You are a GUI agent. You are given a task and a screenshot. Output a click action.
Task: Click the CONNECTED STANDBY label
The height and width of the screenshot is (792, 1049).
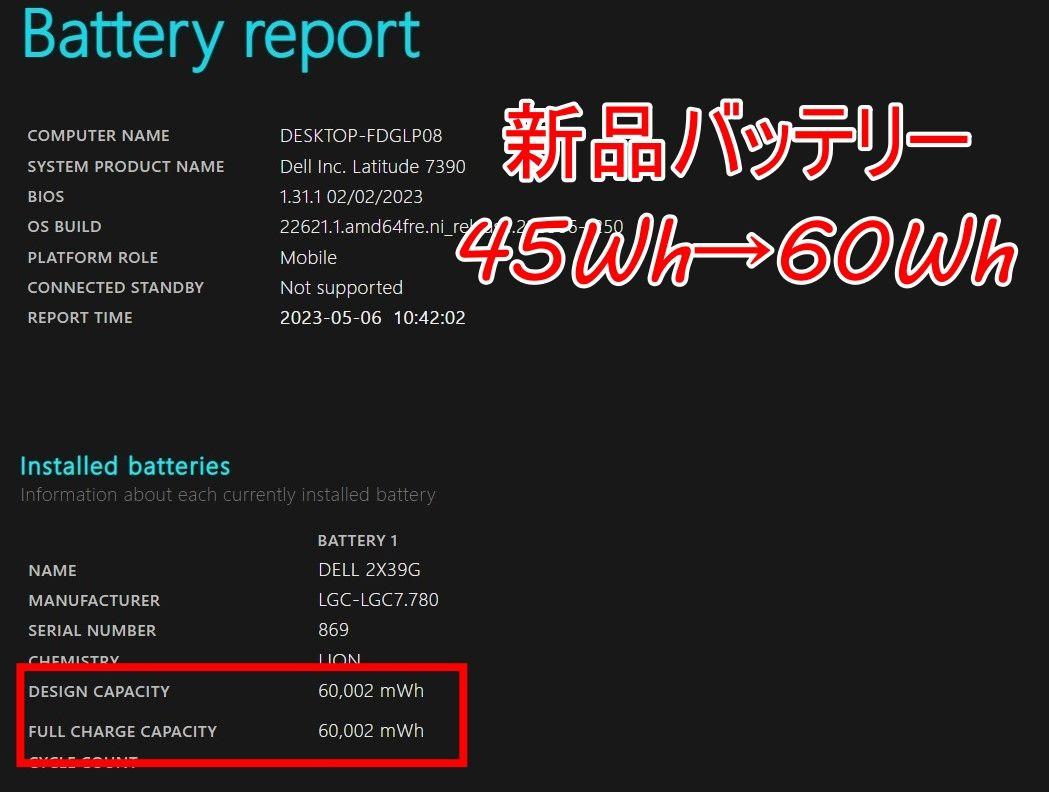pyautogui.click(x=116, y=288)
